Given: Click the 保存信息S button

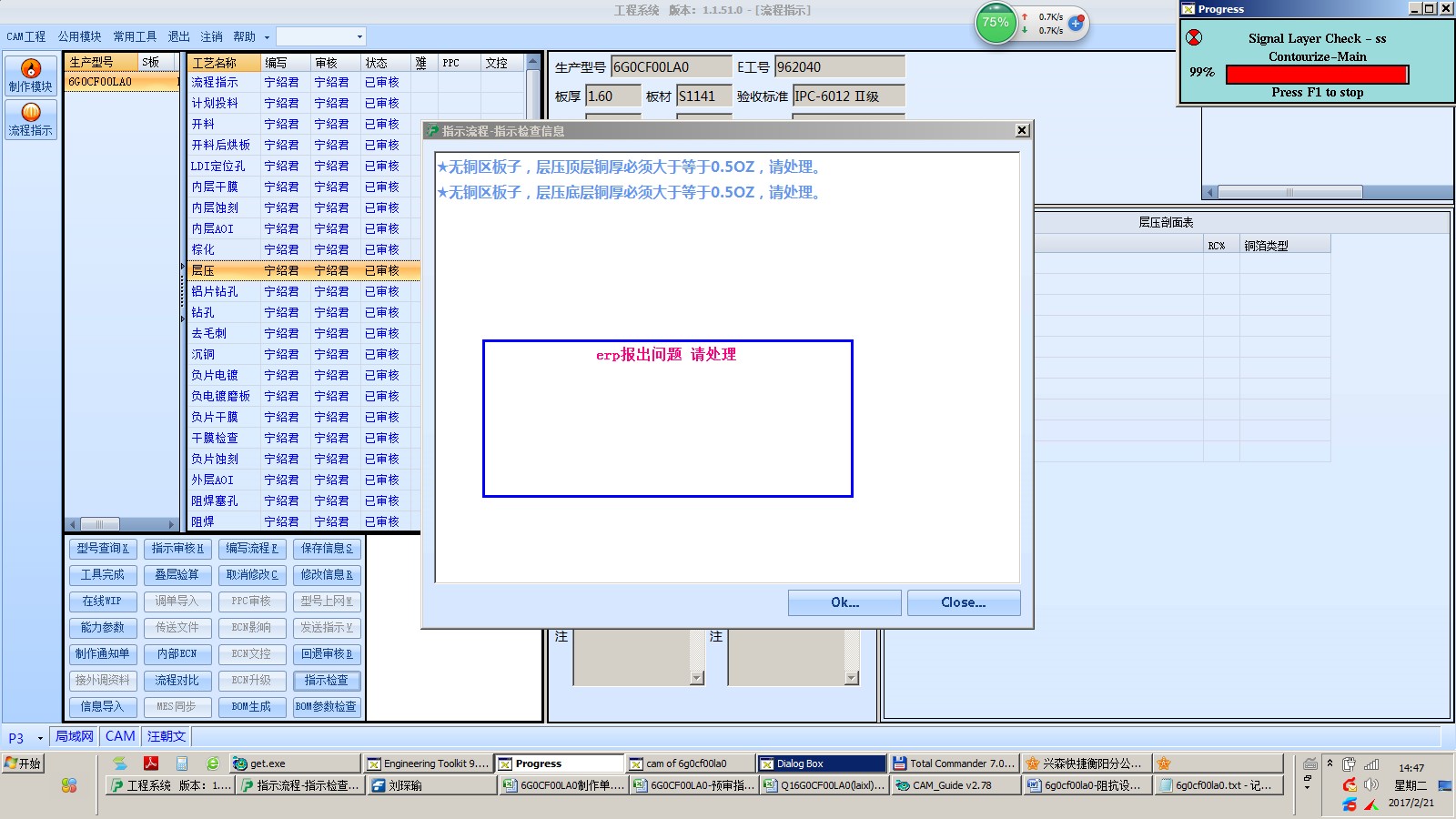Looking at the screenshot, I should click(x=327, y=549).
